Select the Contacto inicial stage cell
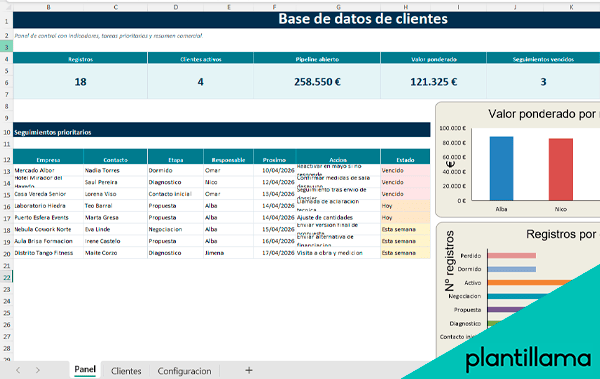The image size is (600, 379). [x=176, y=194]
